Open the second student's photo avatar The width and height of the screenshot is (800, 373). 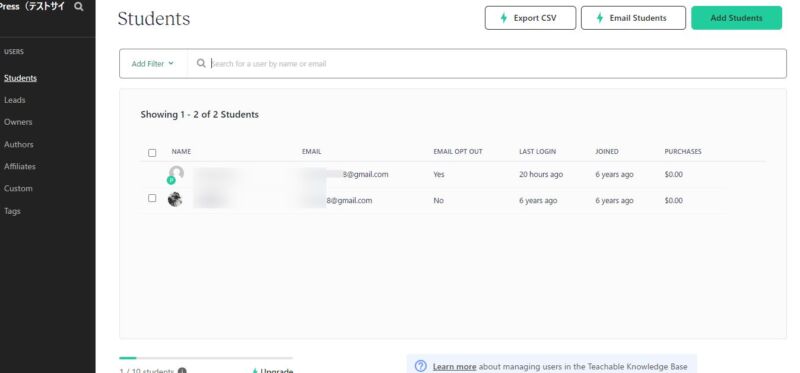click(175, 200)
